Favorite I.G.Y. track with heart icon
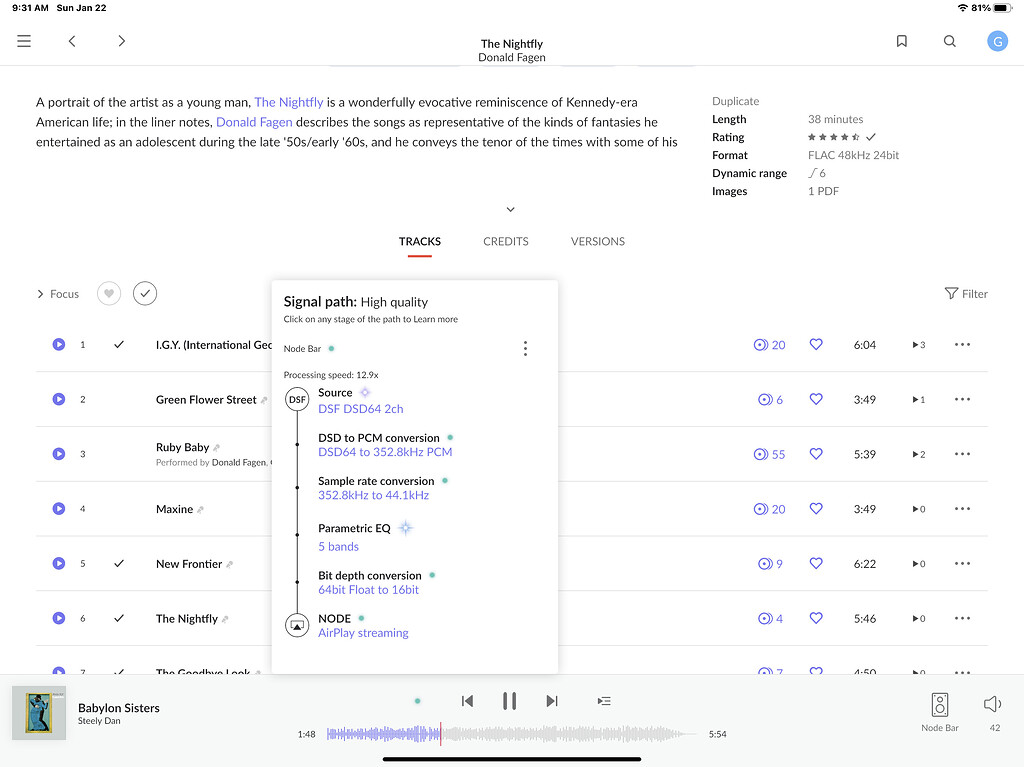Image resolution: width=1024 pixels, height=767 pixels. [816, 344]
